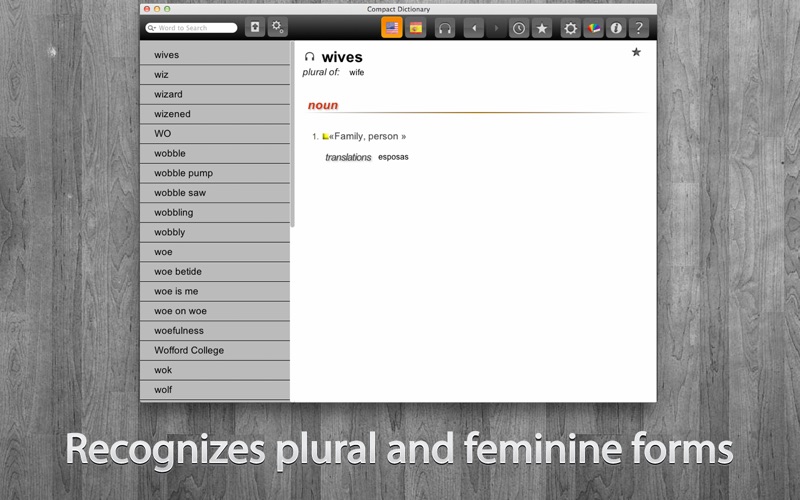Click the colorful book icon

click(x=593, y=28)
